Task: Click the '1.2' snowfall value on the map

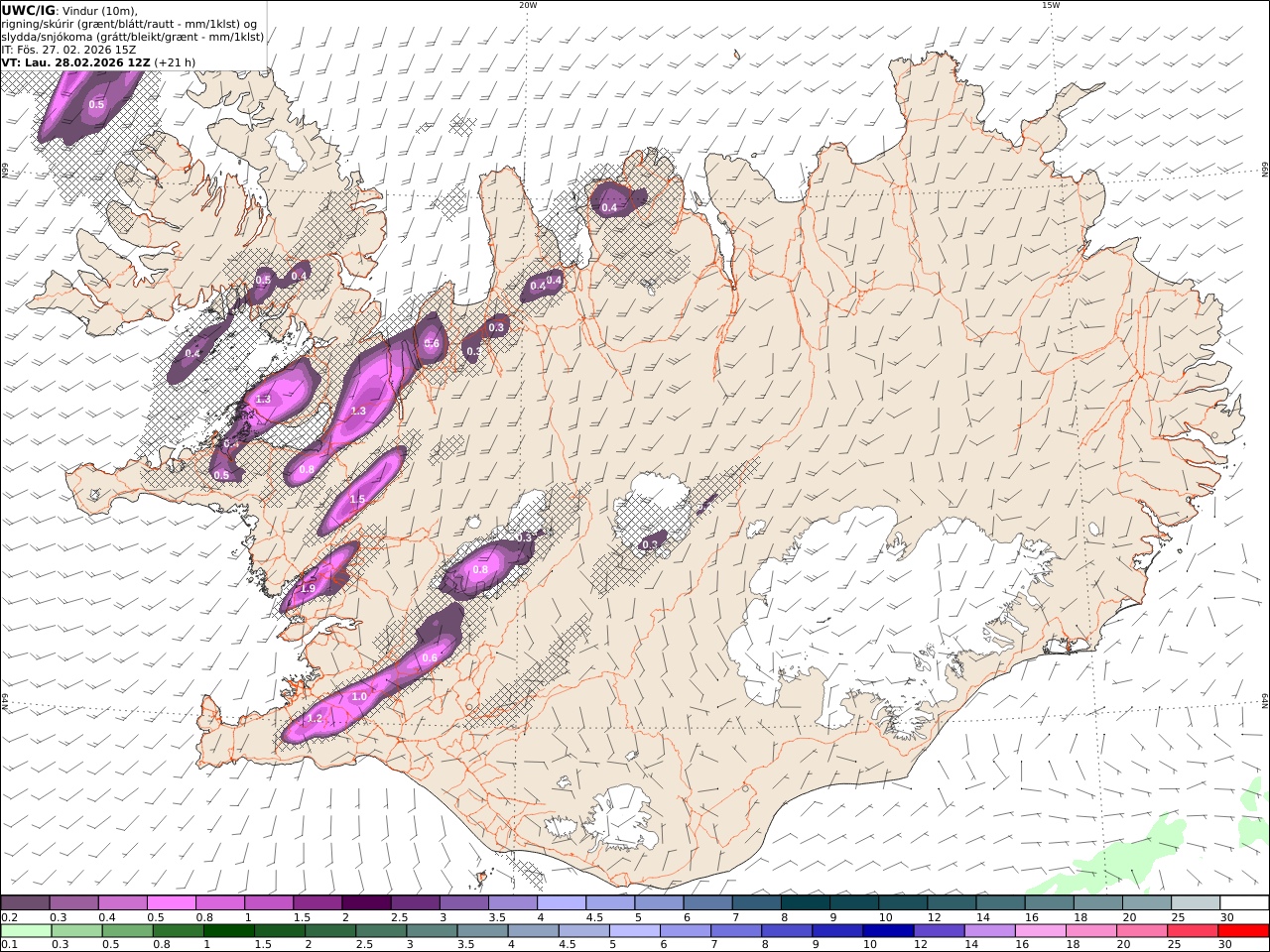Action: point(315,718)
